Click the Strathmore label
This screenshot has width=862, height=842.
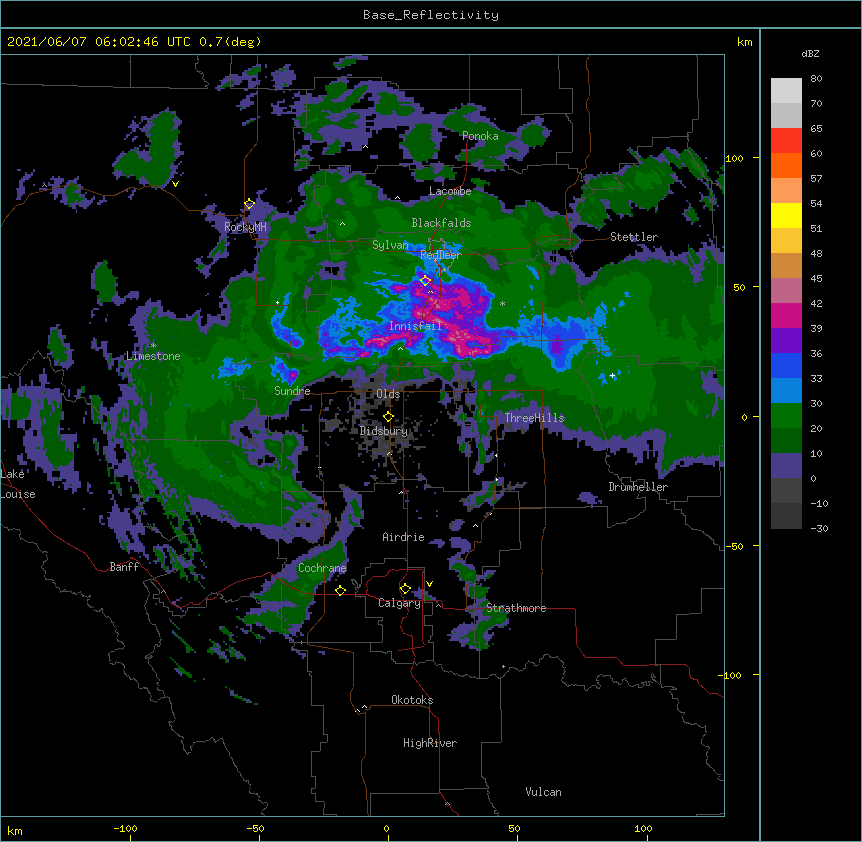[516, 608]
